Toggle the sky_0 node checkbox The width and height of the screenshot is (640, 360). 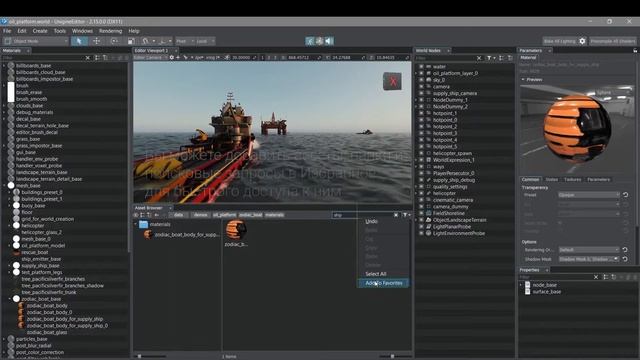coord(421,80)
